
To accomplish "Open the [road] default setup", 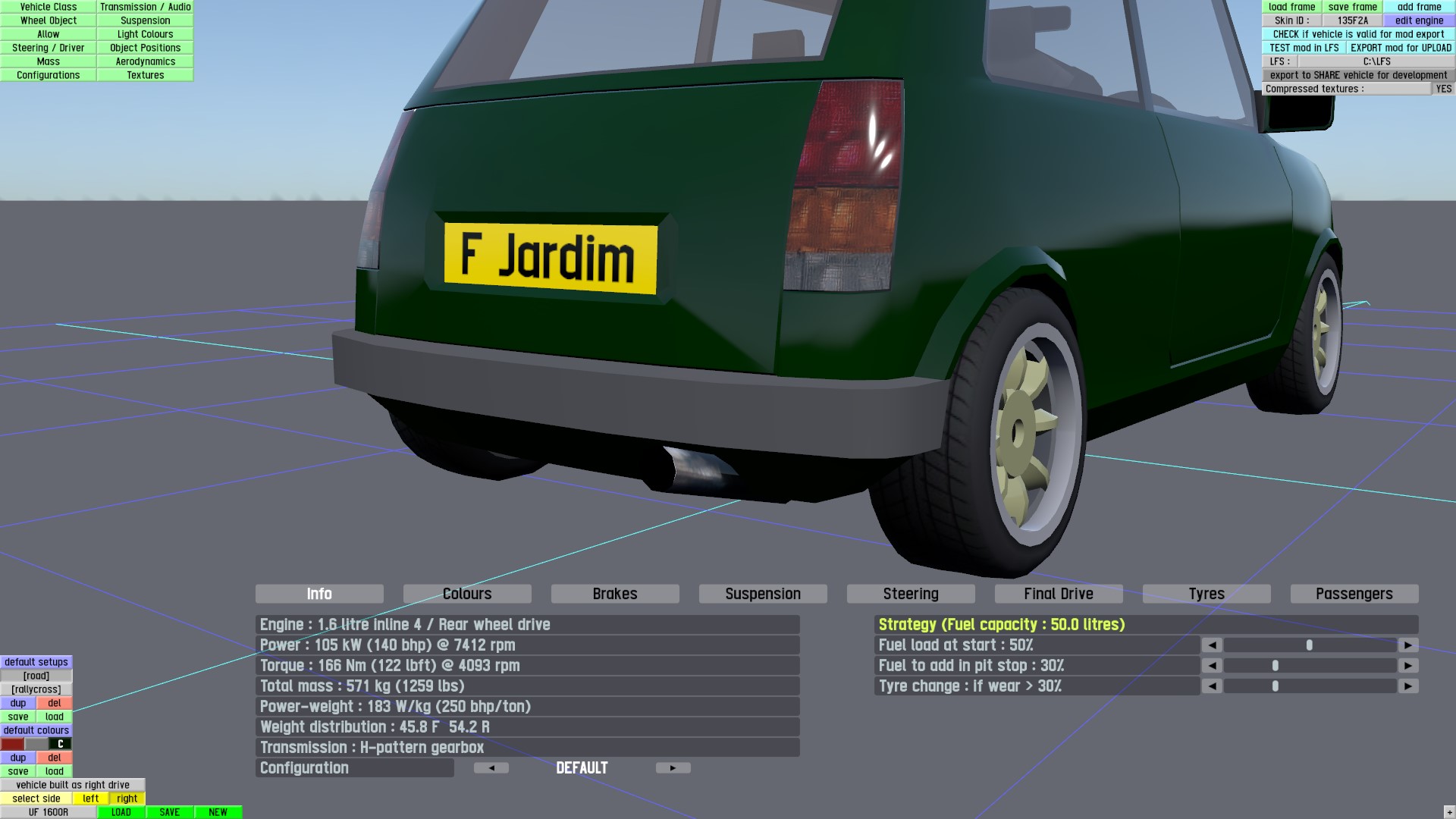I will point(36,676).
